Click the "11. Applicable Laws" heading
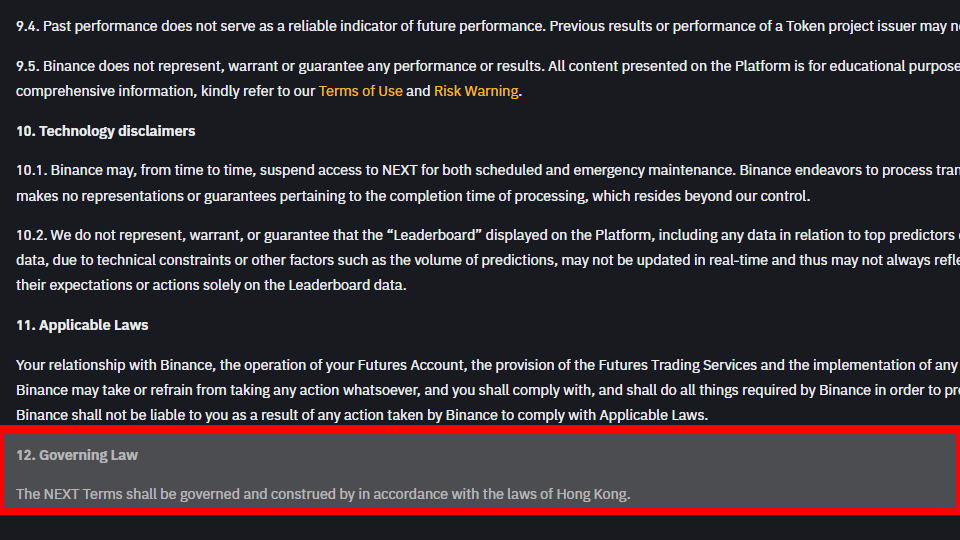Viewport: 960px width, 540px height. 82,325
